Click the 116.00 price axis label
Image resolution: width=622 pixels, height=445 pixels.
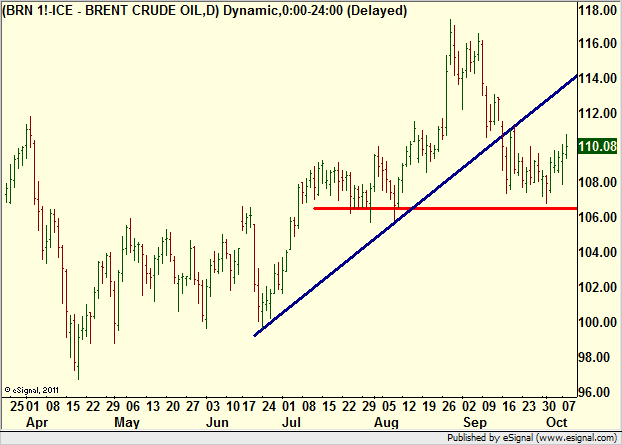pos(597,43)
